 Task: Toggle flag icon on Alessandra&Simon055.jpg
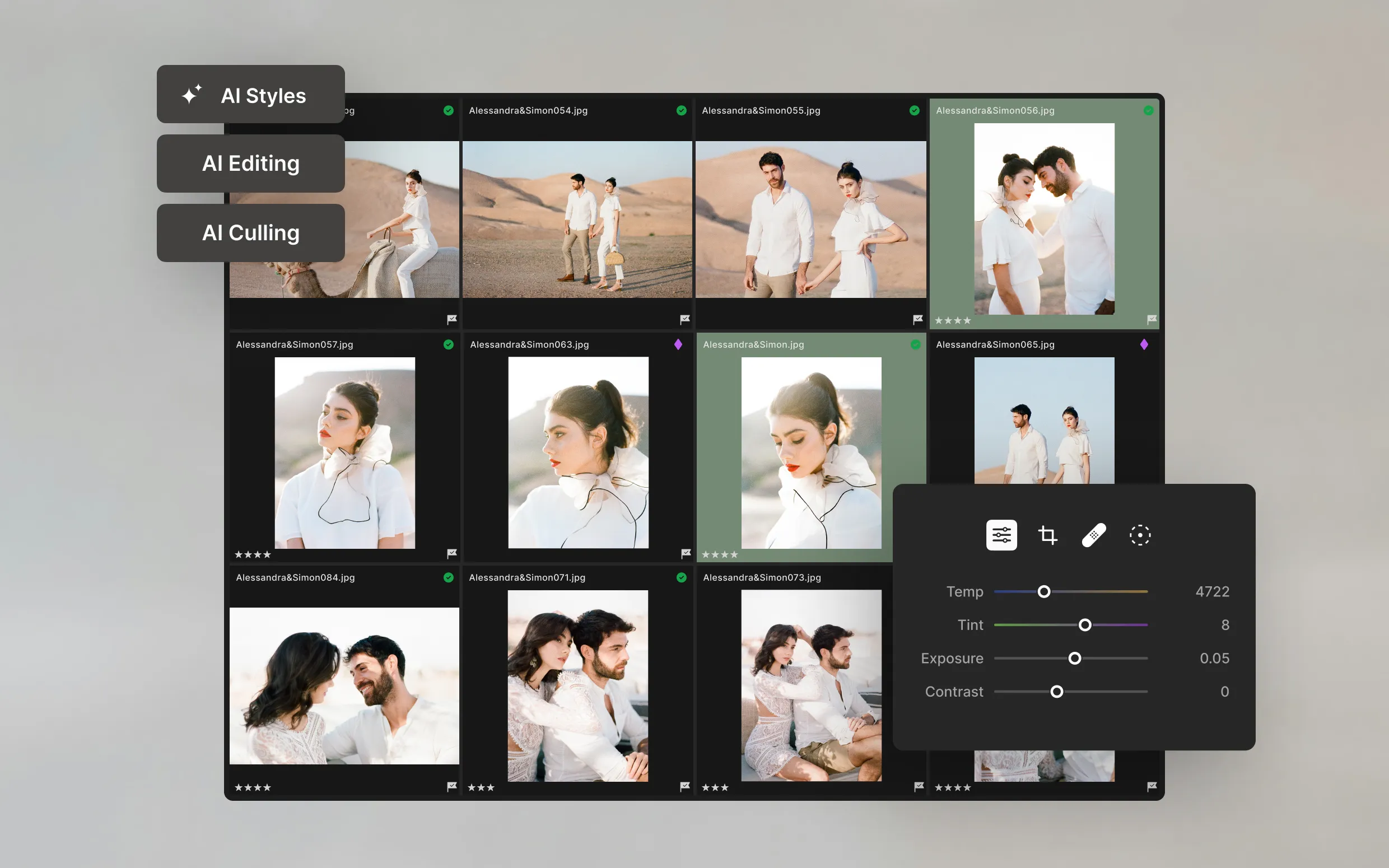tap(918, 319)
